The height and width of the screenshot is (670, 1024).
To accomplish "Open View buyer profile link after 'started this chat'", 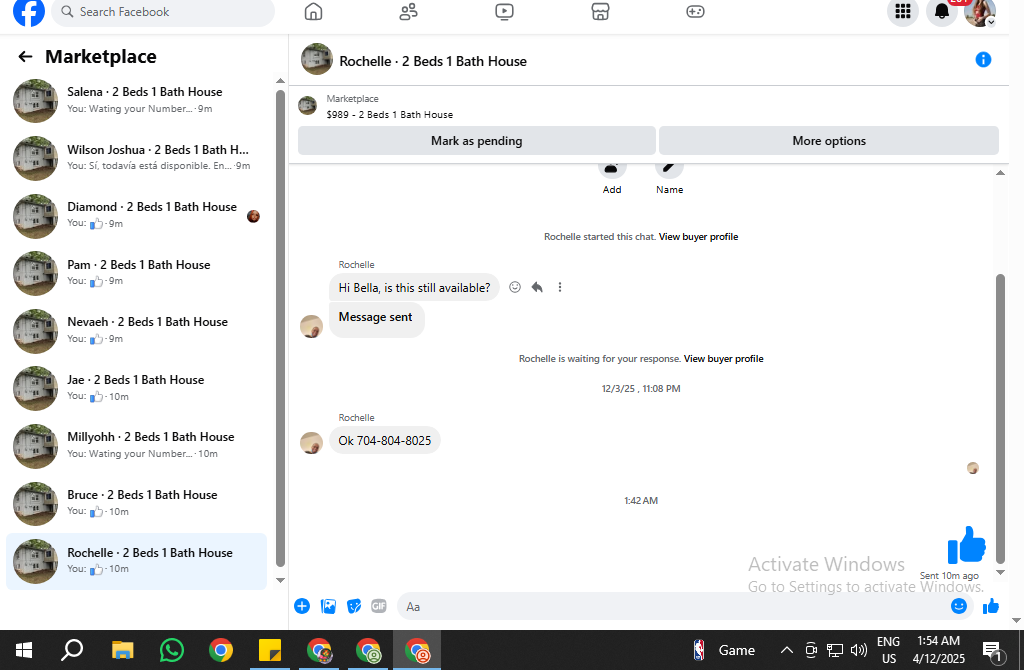I will coord(698,236).
